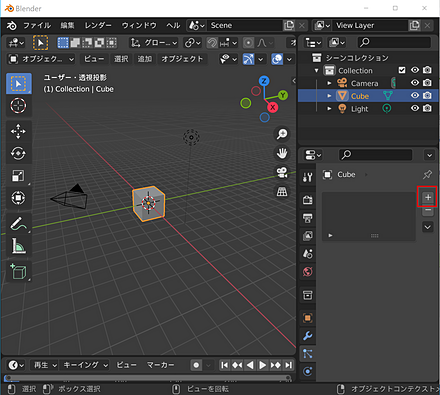Open the レンダー menu
The image size is (440, 395).
pyautogui.click(x=98, y=25)
